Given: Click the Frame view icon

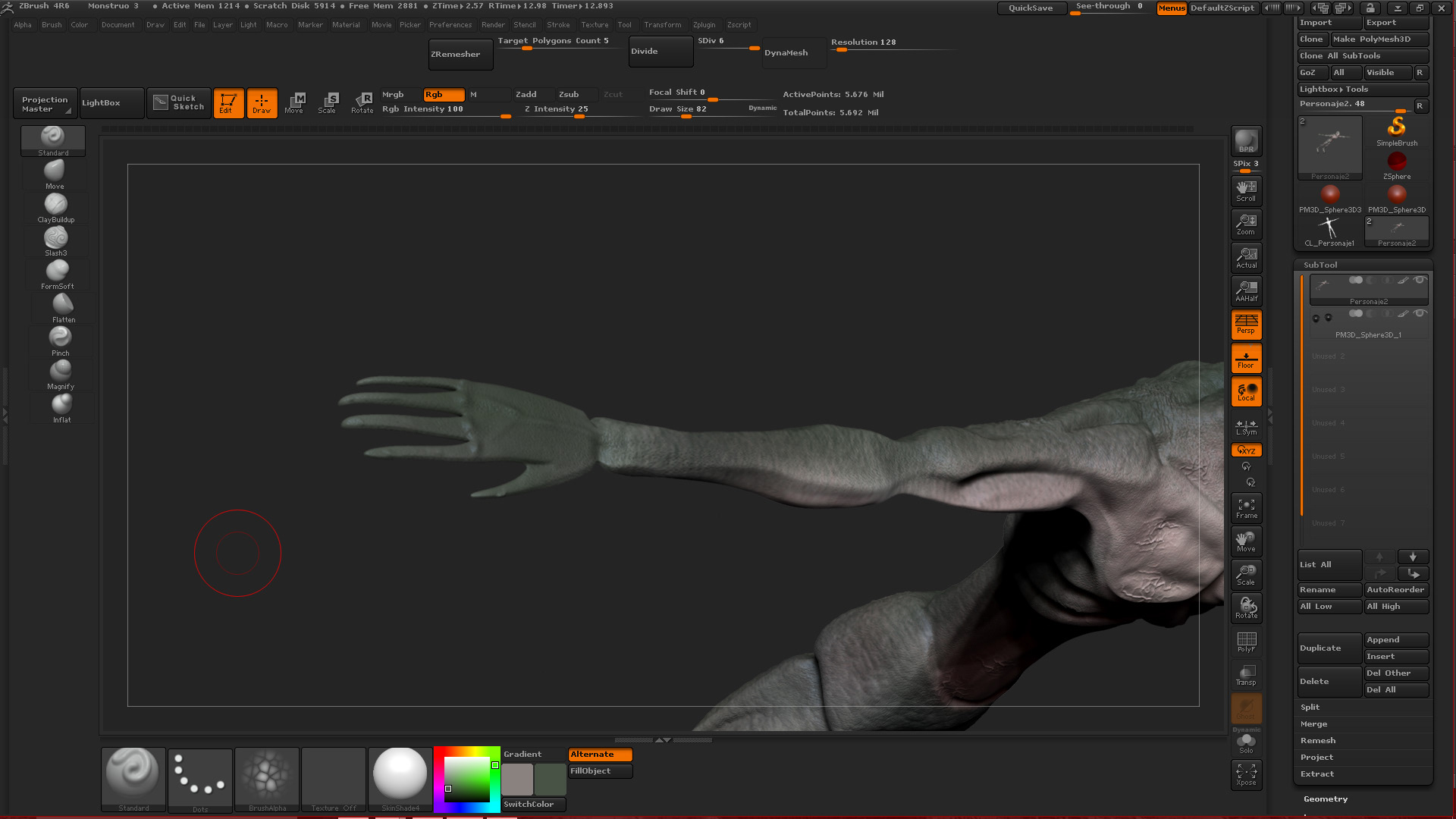Looking at the screenshot, I should (x=1246, y=507).
